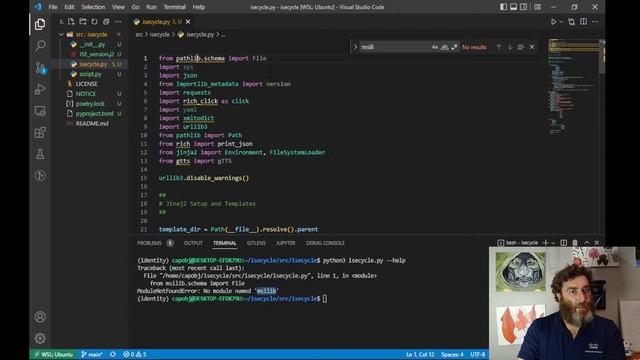Create a new folder in Explorer
The width and height of the screenshot is (640, 360).
click(x=83, y=22)
